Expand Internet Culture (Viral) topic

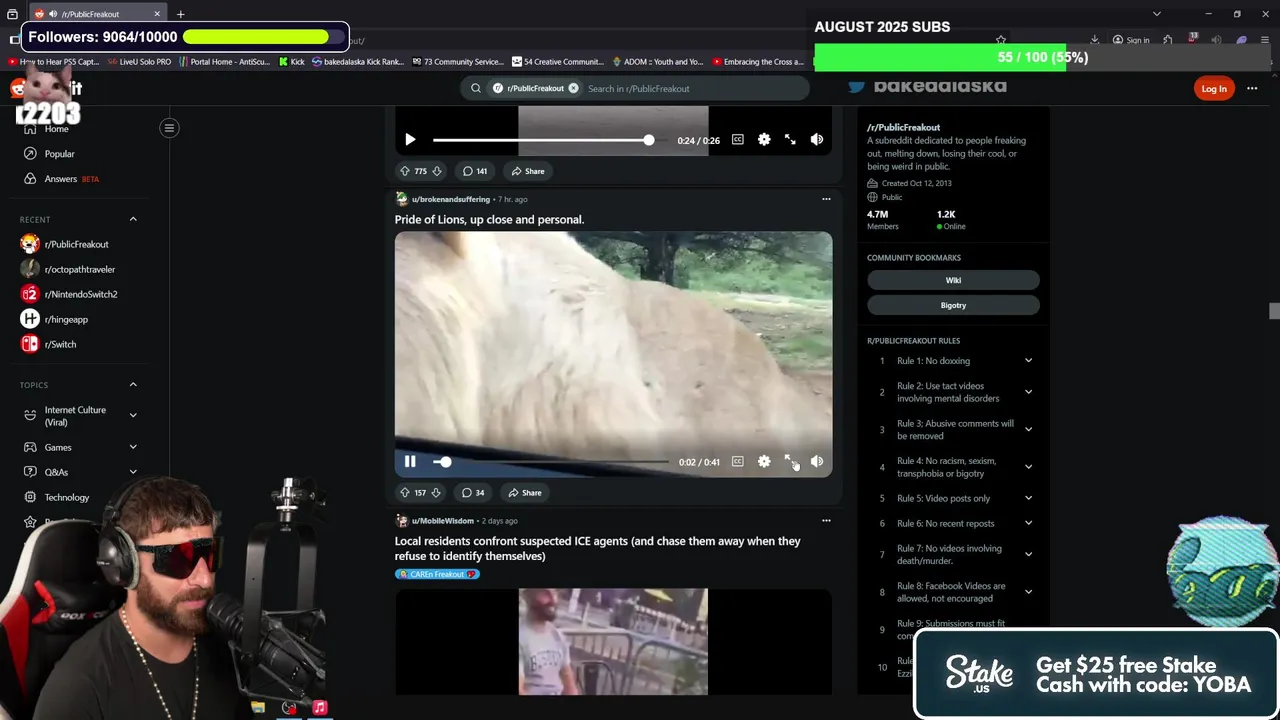[133, 416]
